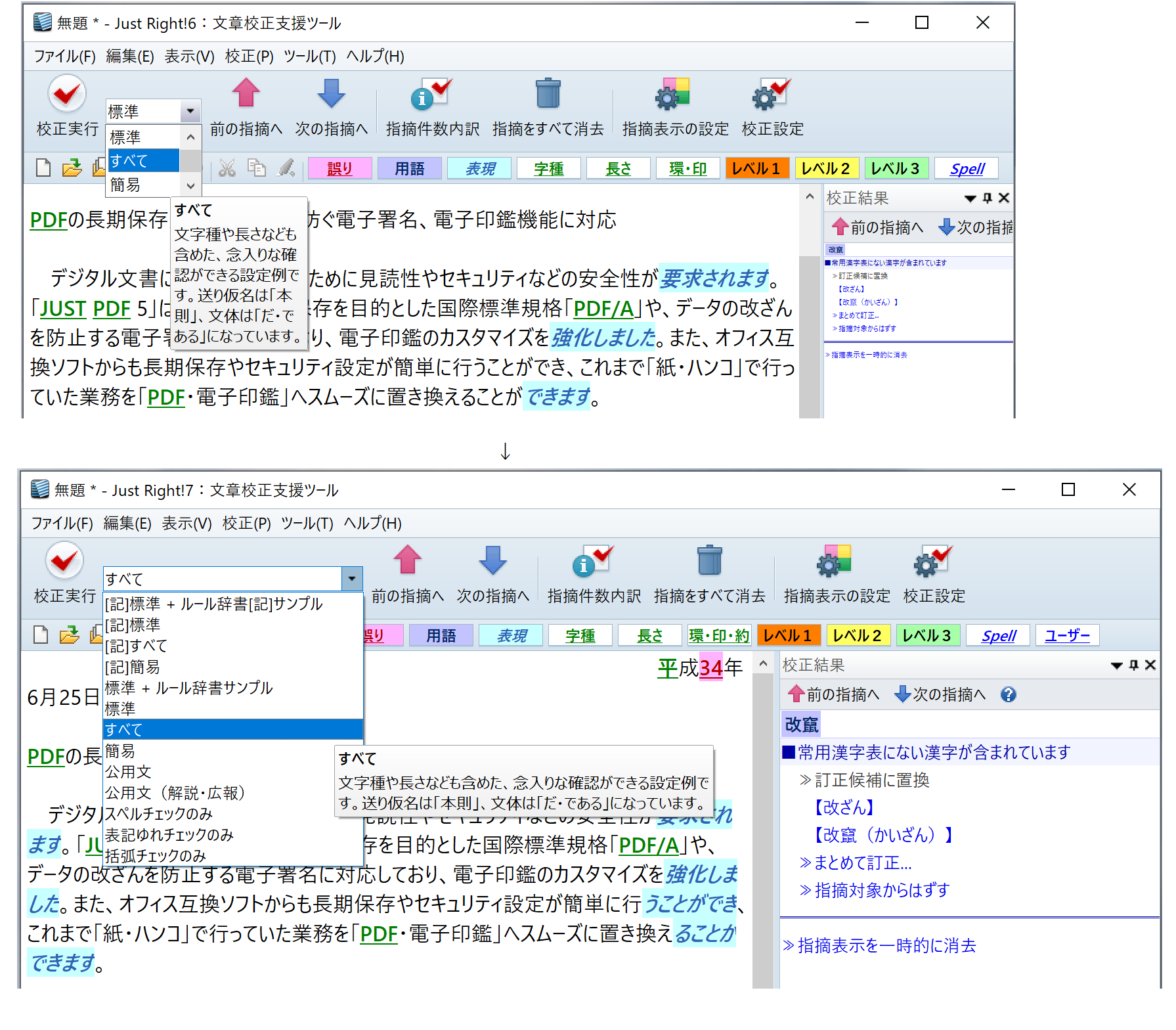
Task: Click the paste brush icon in Just Right!6
Action: point(287,168)
